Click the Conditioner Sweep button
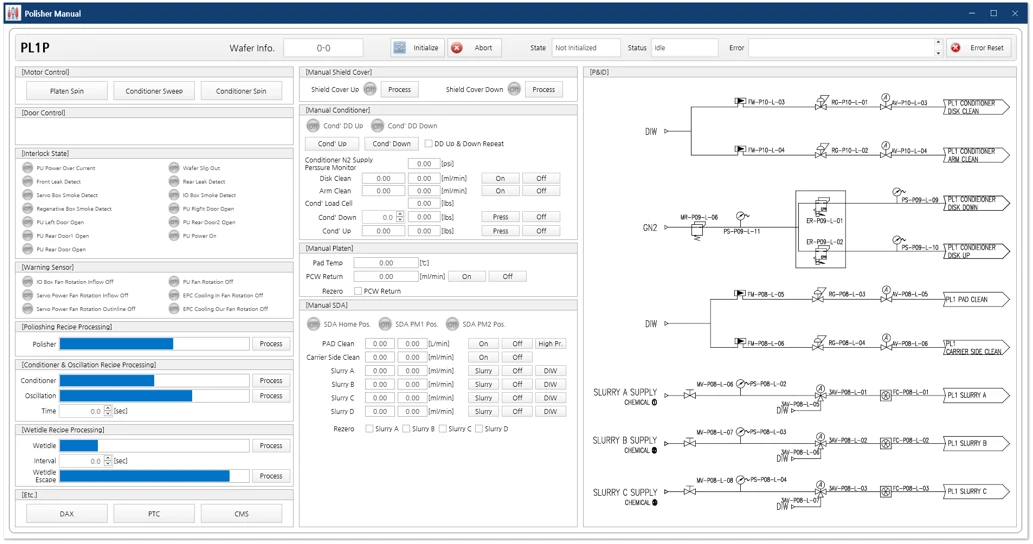 point(154,91)
